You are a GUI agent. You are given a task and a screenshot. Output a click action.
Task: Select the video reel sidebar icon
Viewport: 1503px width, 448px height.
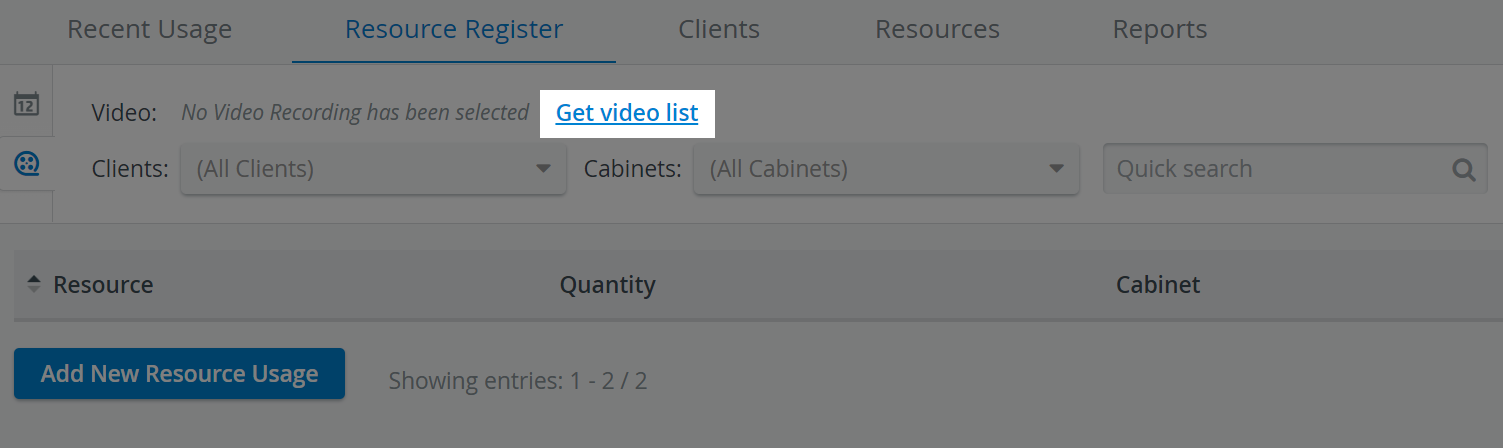pyautogui.click(x=27, y=164)
